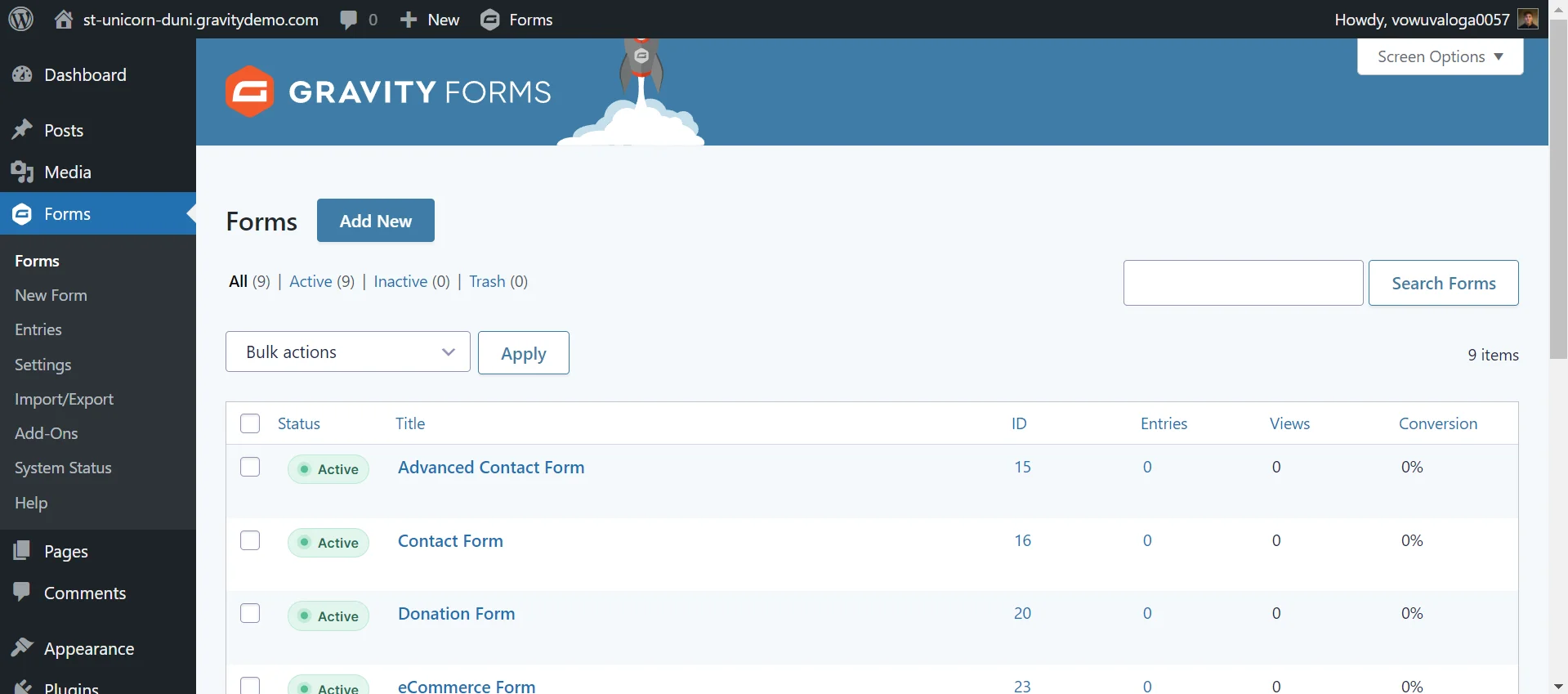The image size is (1568, 694).
Task: Select the Donation Form row checkbox
Action: click(250, 613)
